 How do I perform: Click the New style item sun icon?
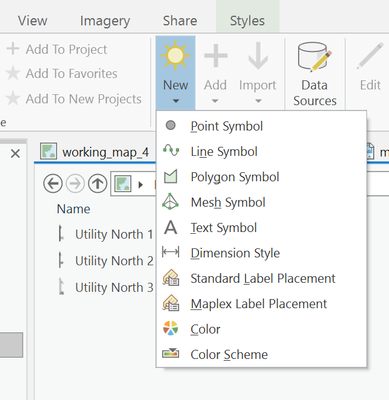pyautogui.click(x=175, y=55)
